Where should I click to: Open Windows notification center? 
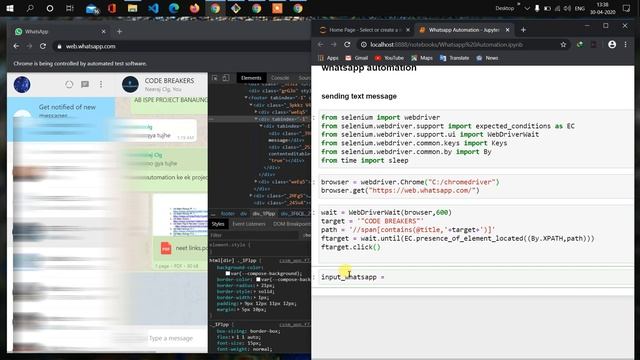pos(627,9)
